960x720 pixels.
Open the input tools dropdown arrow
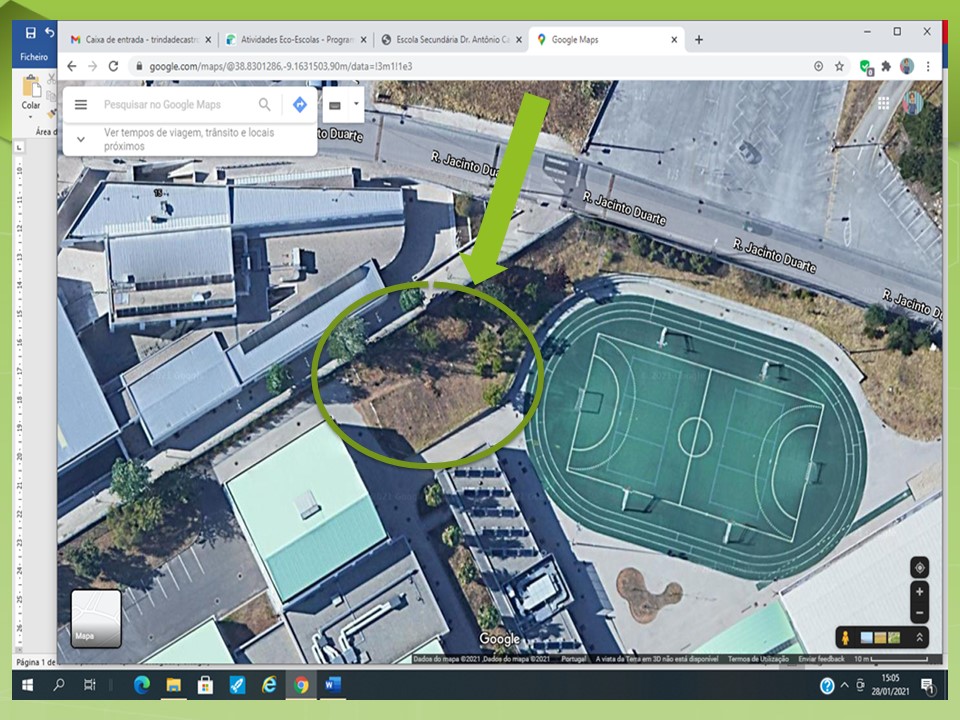click(x=356, y=103)
